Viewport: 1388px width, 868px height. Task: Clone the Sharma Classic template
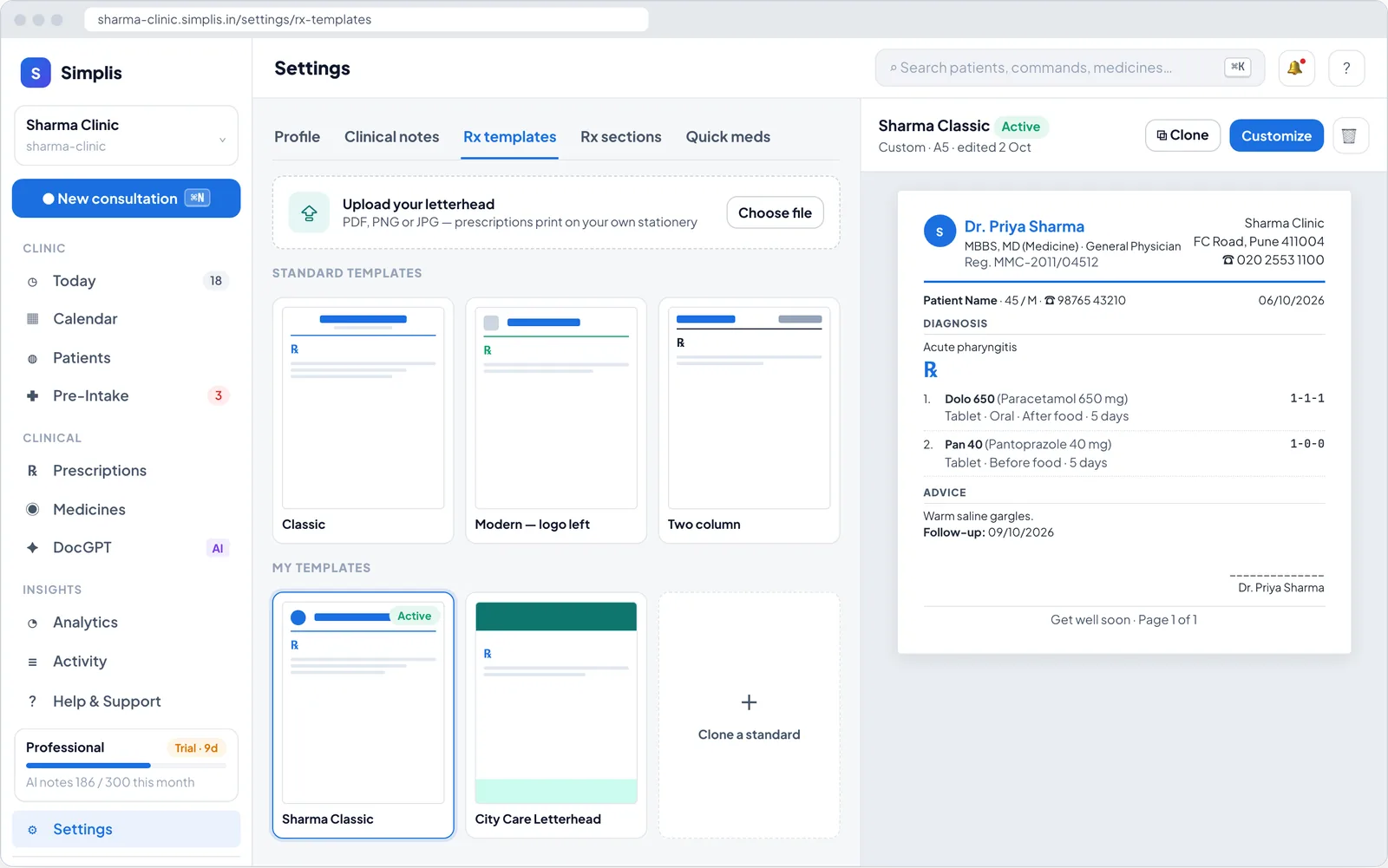(1182, 135)
